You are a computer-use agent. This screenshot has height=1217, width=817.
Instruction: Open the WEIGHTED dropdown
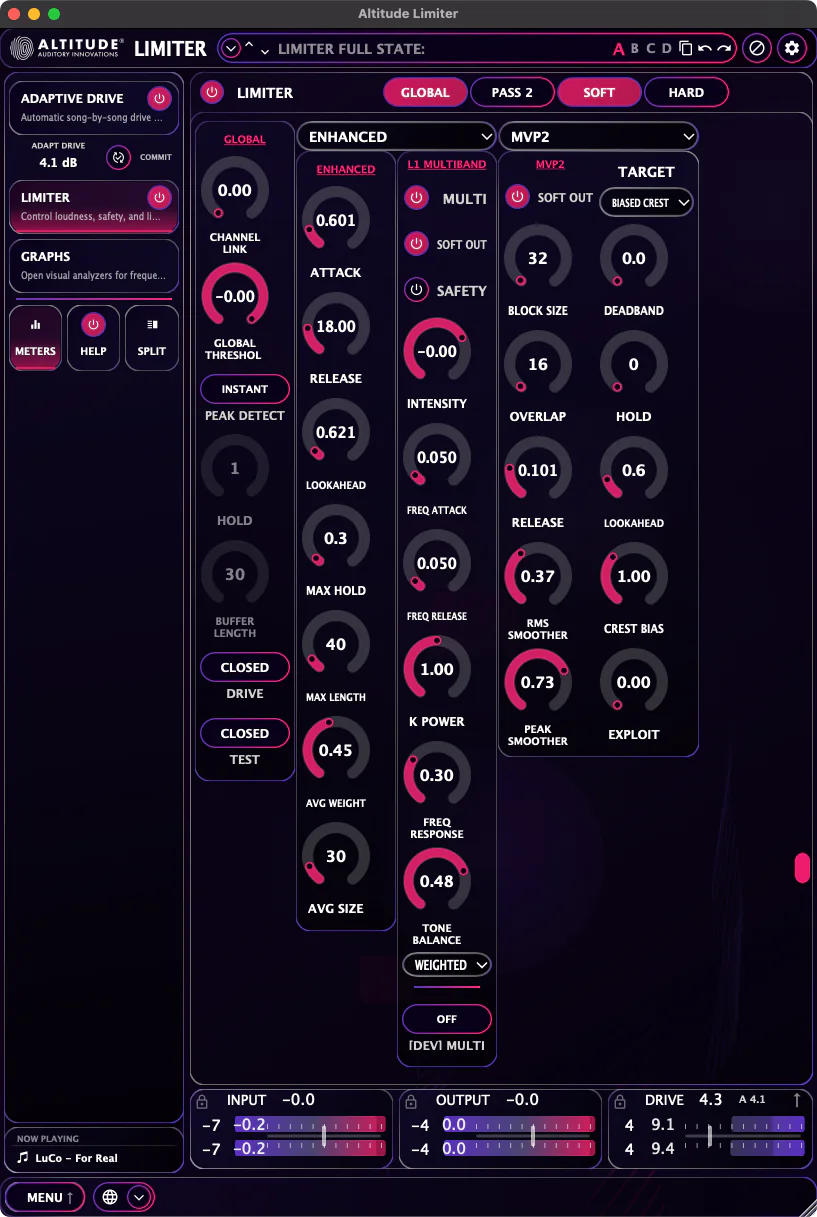point(447,965)
